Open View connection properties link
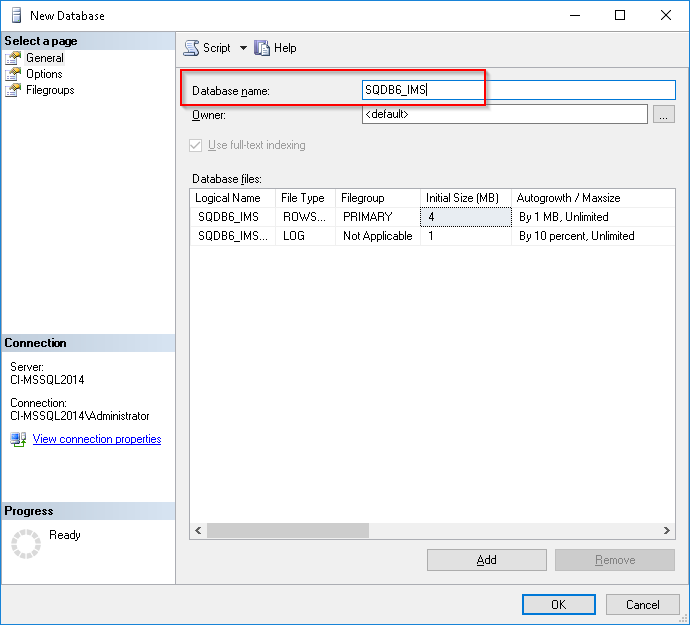690x625 pixels. 97,439
